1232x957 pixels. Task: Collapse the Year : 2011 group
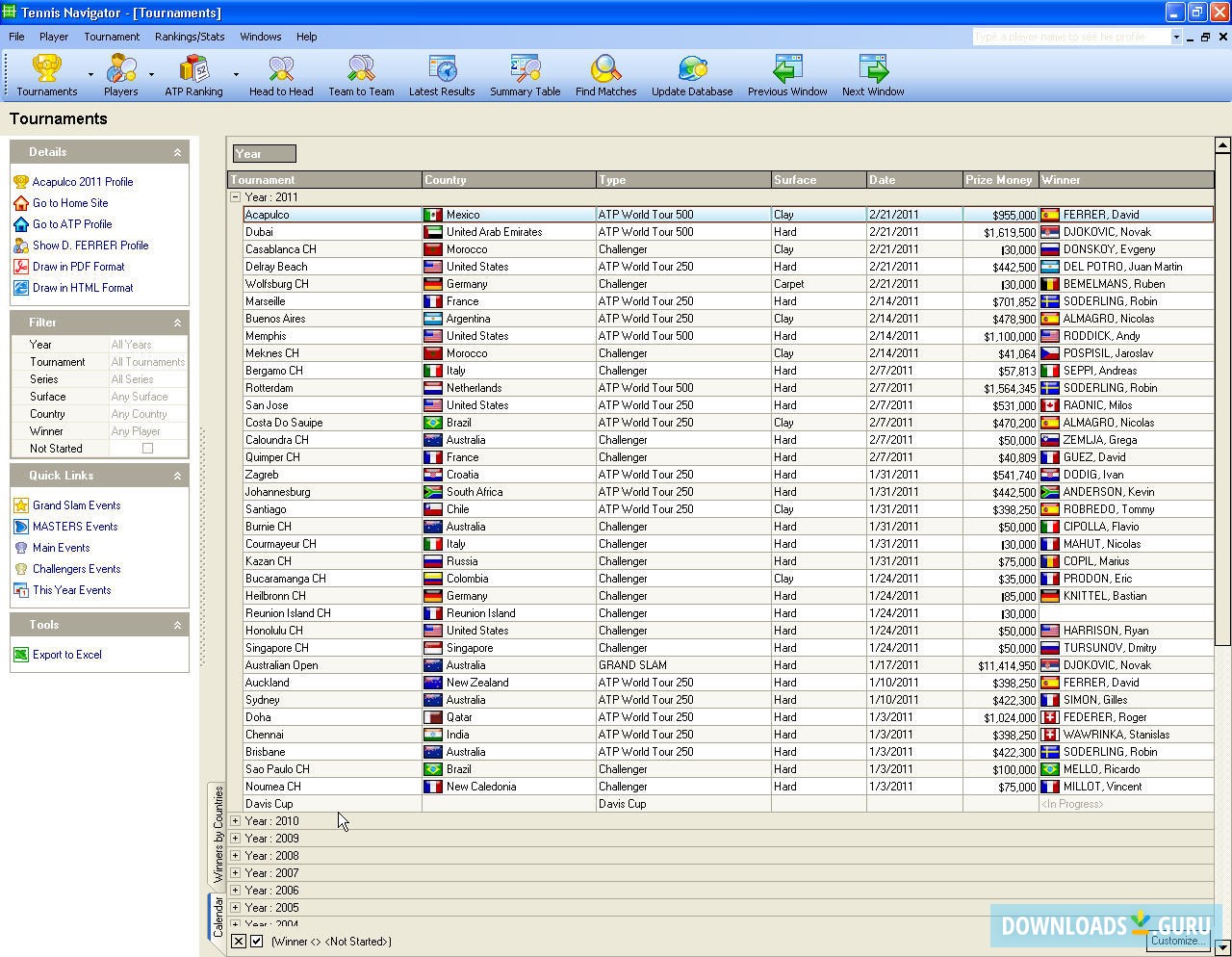tap(235, 197)
